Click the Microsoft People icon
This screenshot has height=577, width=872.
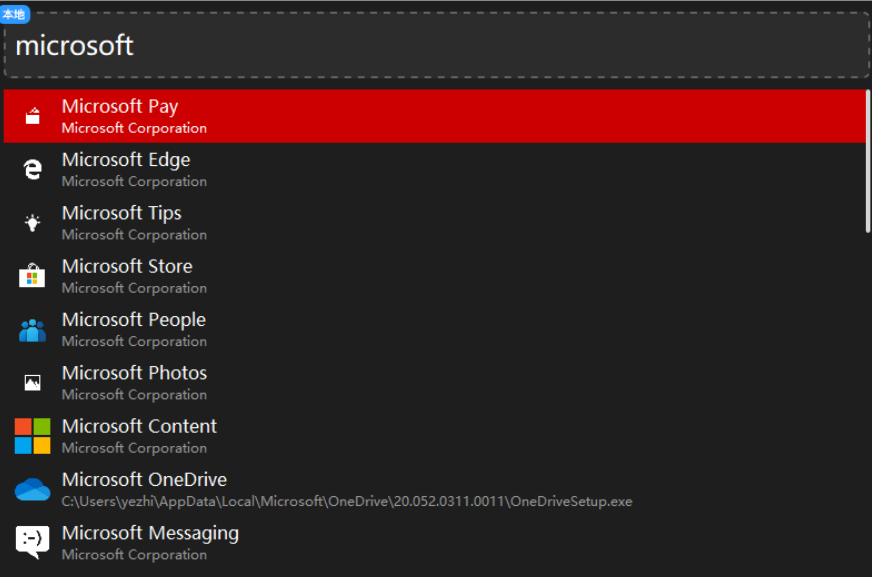coord(32,330)
